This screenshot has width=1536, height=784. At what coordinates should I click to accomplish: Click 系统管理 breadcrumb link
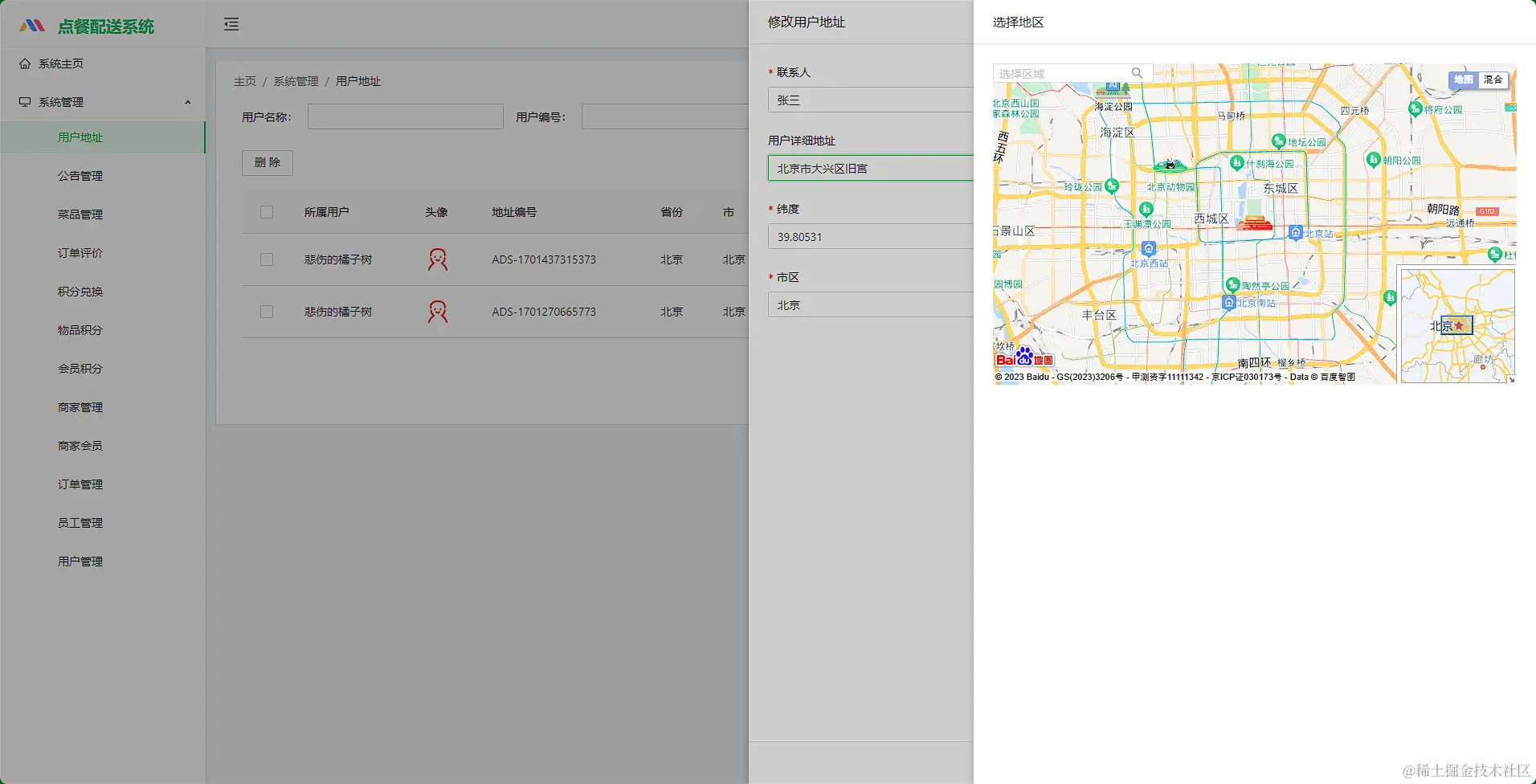296,81
